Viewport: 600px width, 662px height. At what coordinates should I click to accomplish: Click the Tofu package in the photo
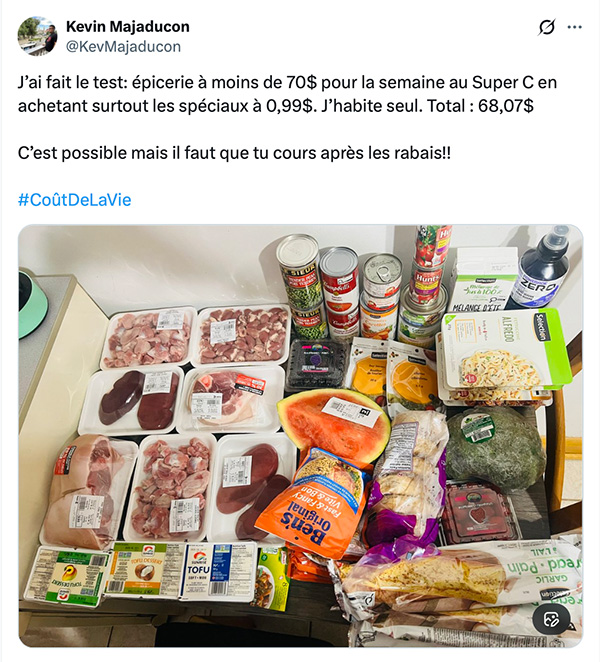(x=219, y=570)
